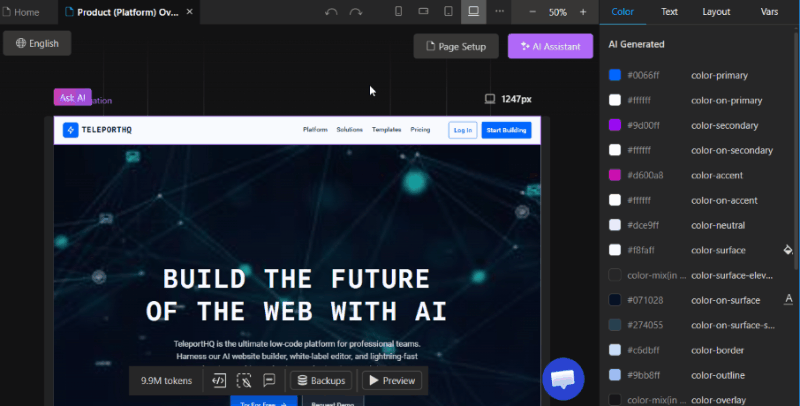Image resolution: width=800 pixels, height=406 pixels.
Task: Zoom out with the minus icon
Action: pyautogui.click(x=532, y=12)
